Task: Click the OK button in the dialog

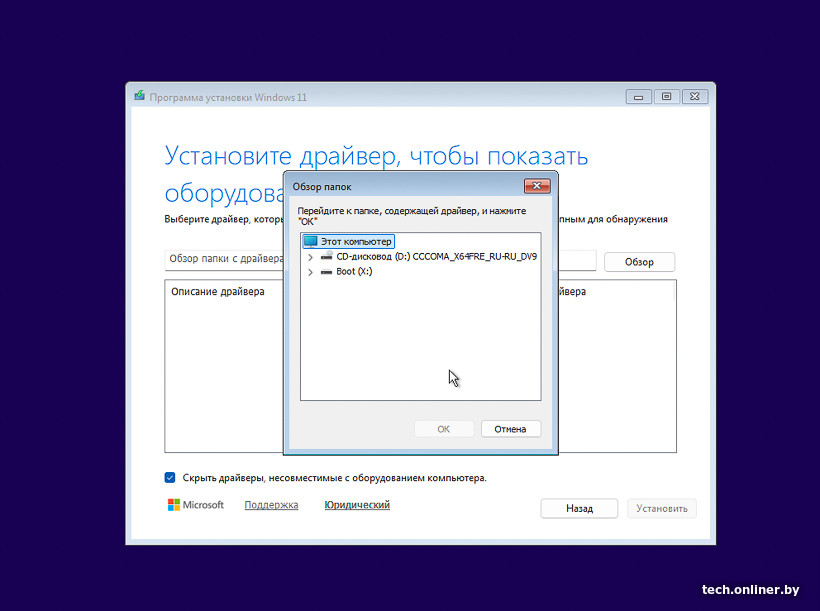Action: (x=443, y=429)
